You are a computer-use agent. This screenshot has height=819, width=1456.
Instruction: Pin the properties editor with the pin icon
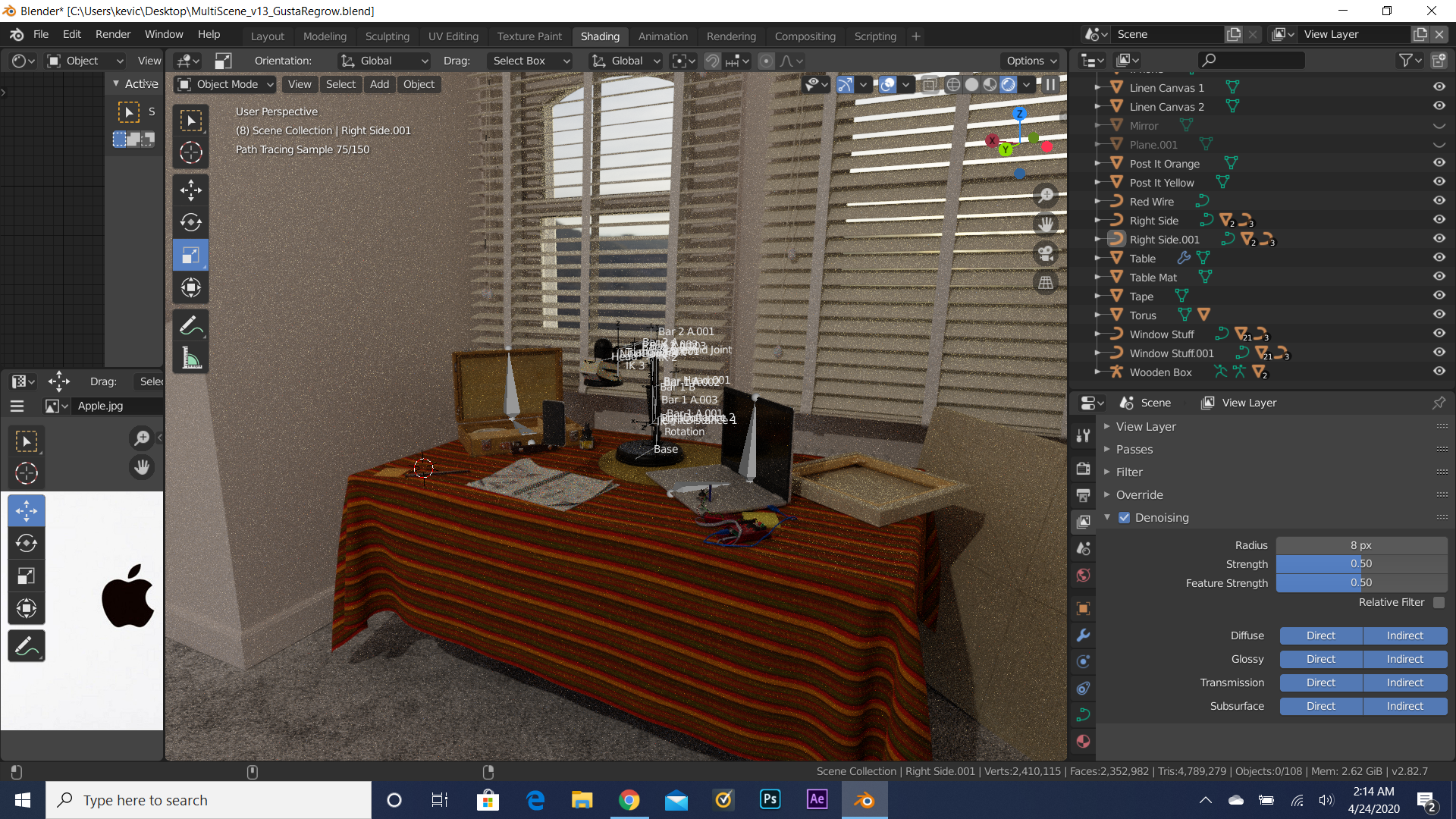1439,403
